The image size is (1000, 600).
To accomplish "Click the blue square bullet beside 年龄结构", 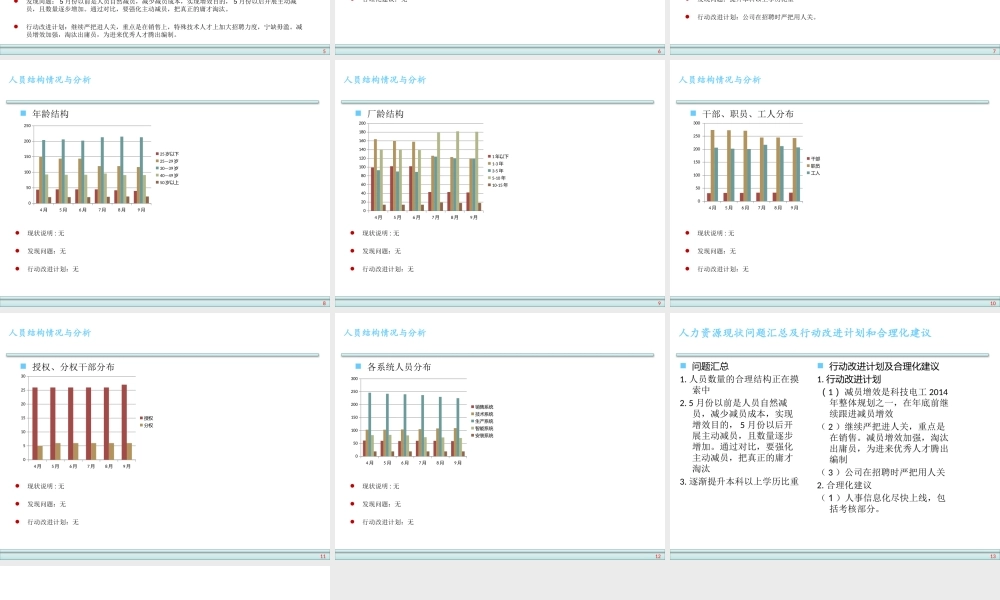I will (x=23, y=113).
